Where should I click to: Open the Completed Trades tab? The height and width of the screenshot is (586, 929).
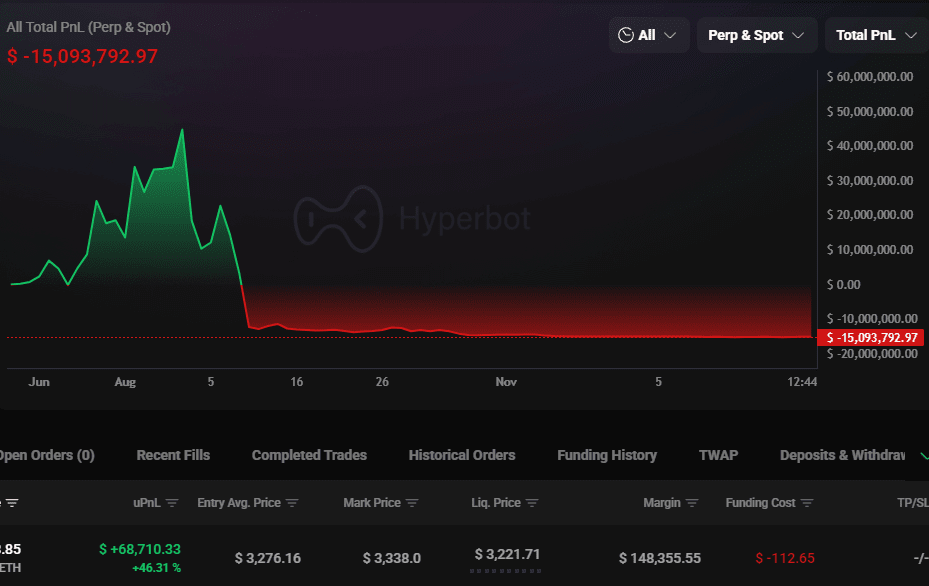tap(309, 455)
